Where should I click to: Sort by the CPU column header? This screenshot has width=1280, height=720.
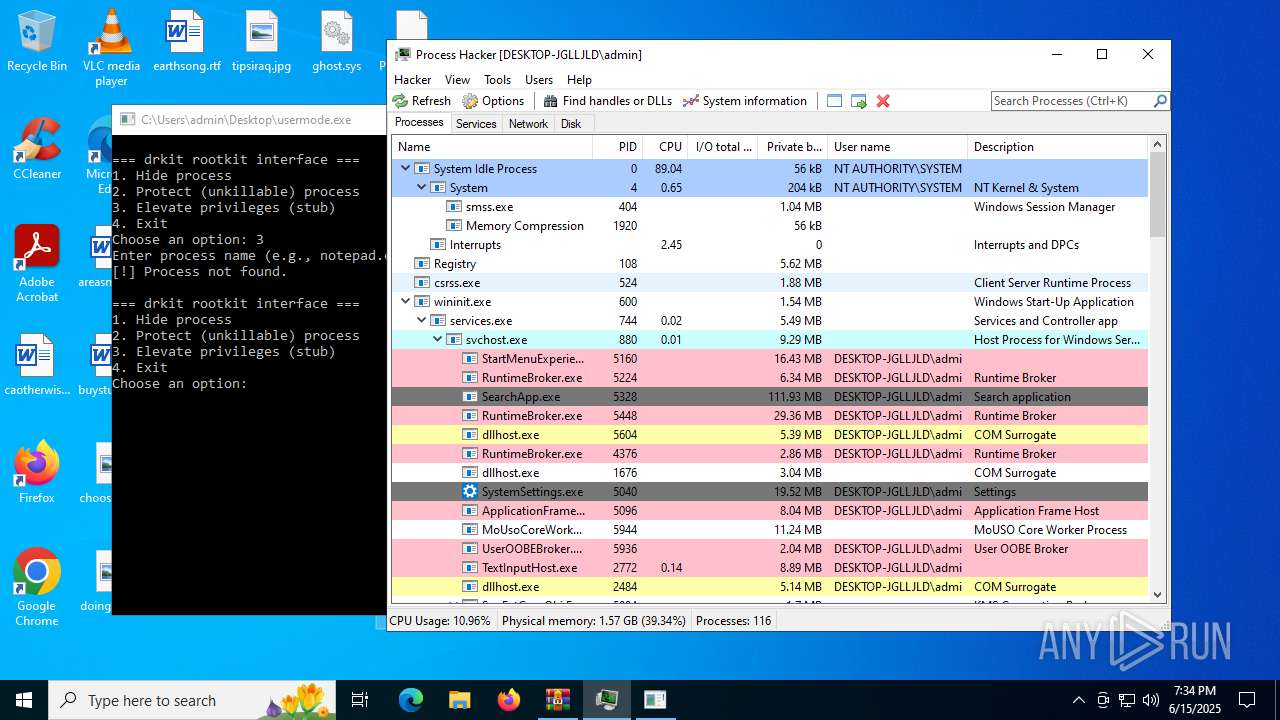tap(666, 147)
